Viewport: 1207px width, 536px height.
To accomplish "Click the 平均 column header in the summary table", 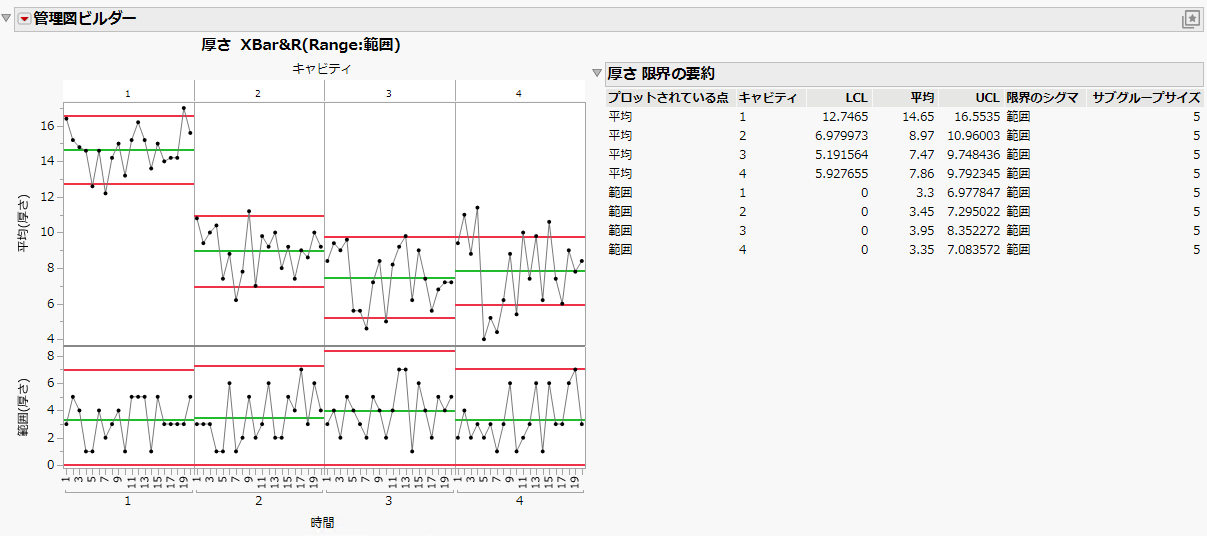I will click(x=922, y=97).
